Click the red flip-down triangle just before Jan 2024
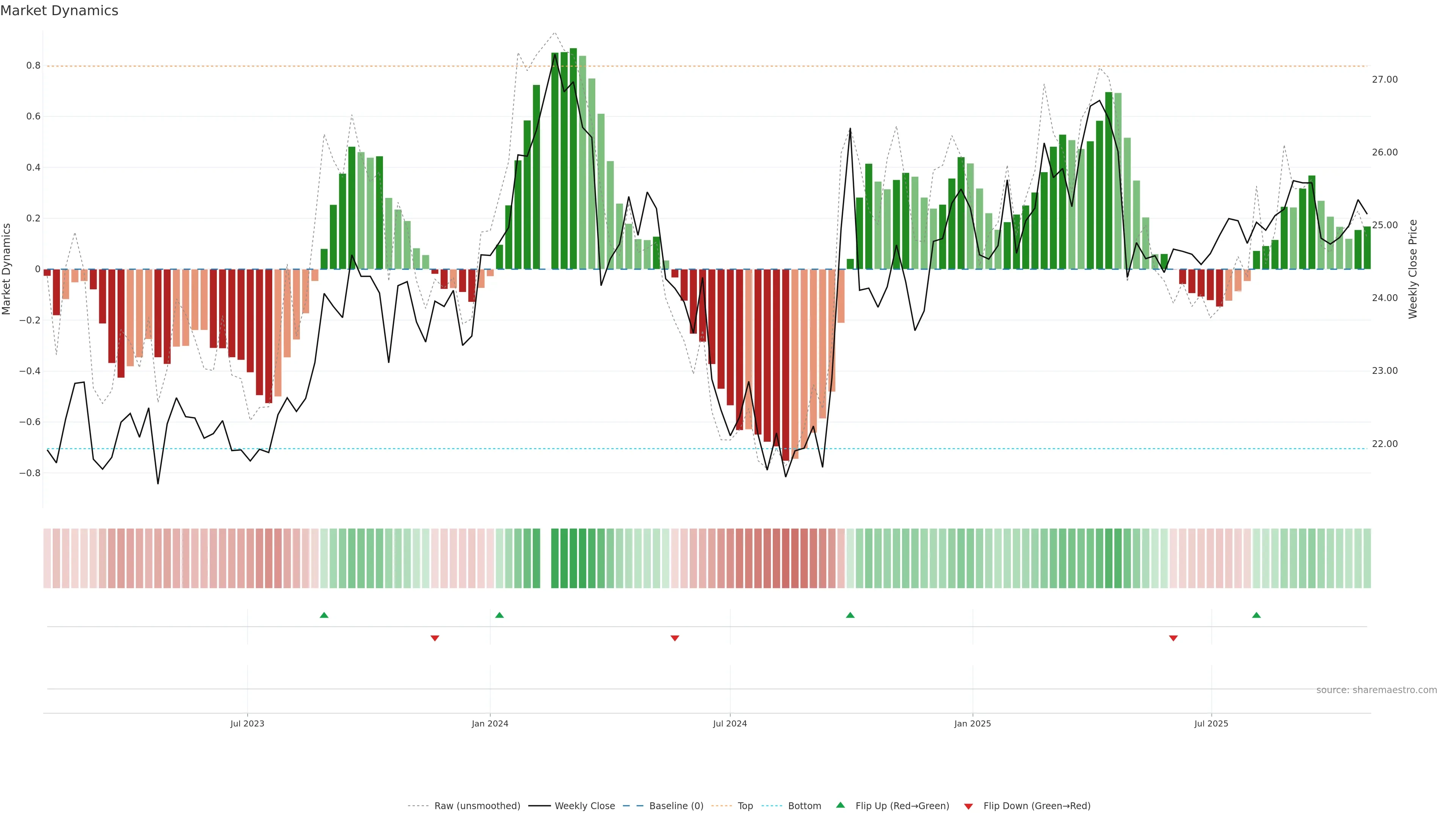The height and width of the screenshot is (819, 1456). coord(435,638)
